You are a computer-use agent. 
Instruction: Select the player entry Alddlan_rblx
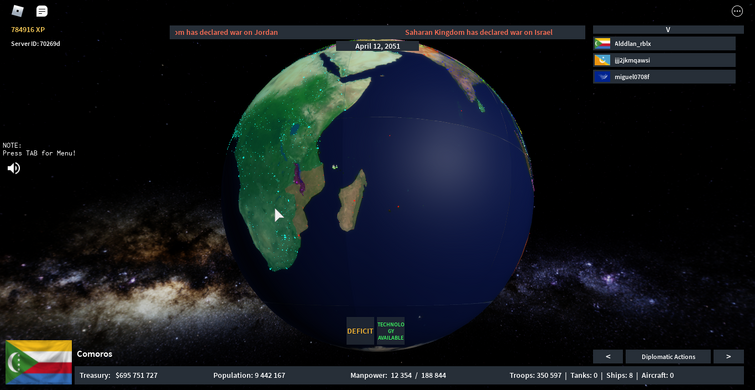[x=664, y=43]
